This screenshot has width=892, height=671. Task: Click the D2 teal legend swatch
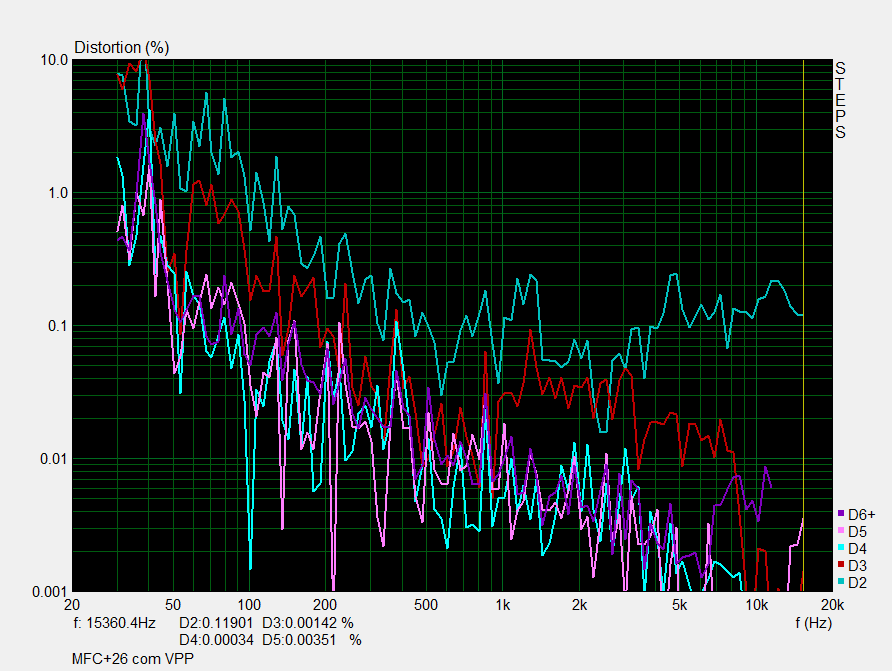point(841,581)
